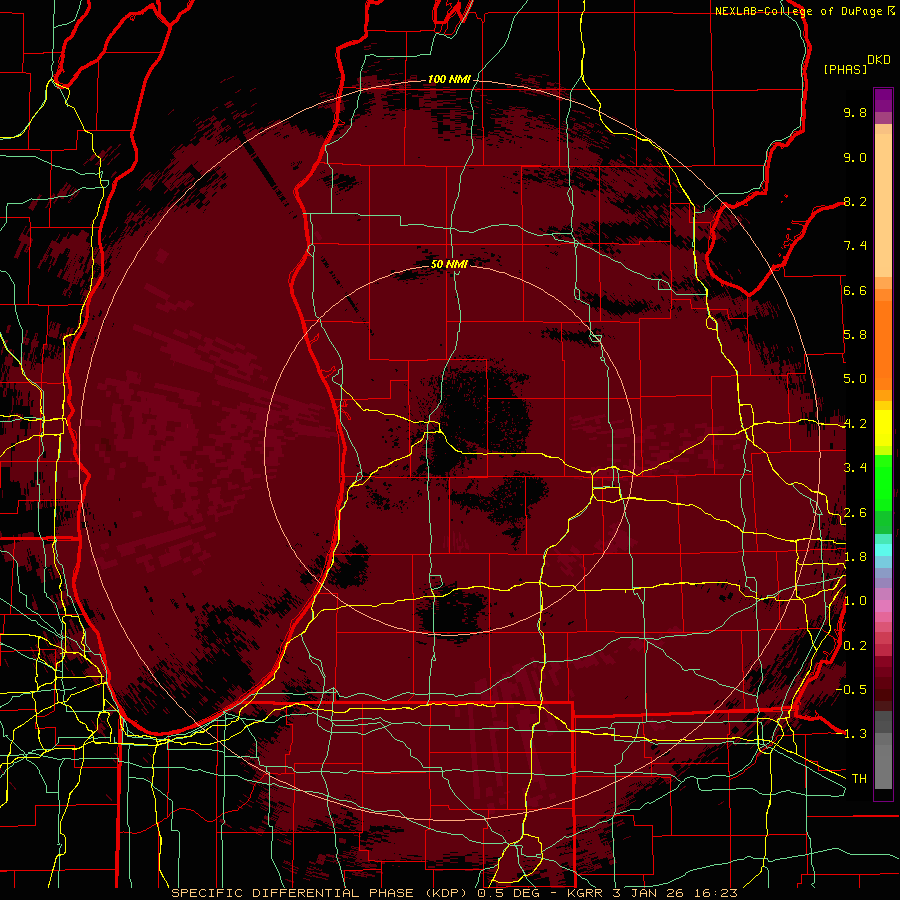Click the TH threshold label on the scale

[x=859, y=779]
